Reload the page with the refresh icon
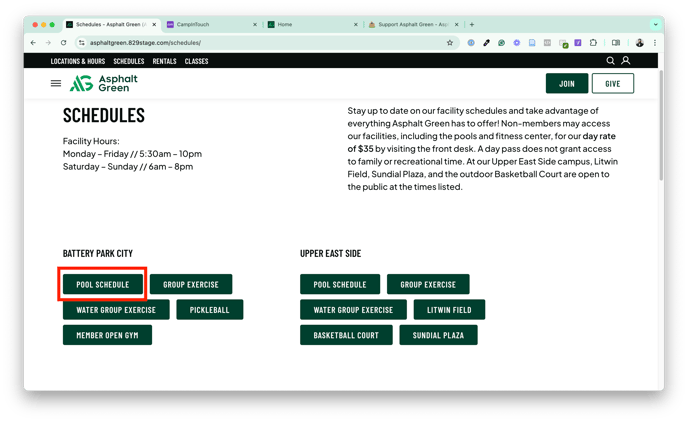 click(x=64, y=43)
